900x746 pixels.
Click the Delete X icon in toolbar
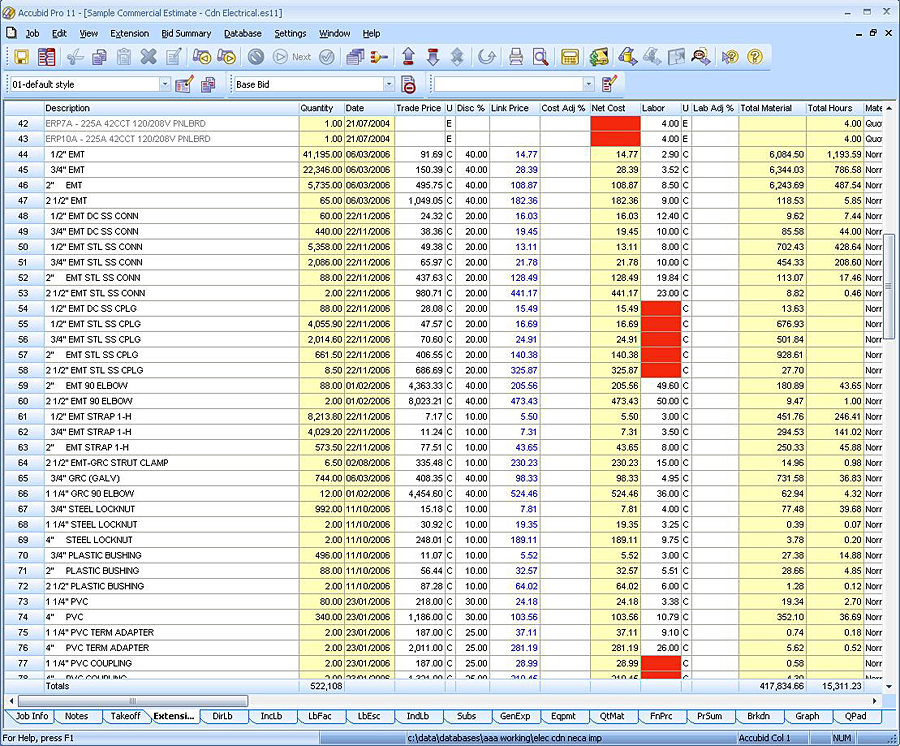[x=148, y=57]
